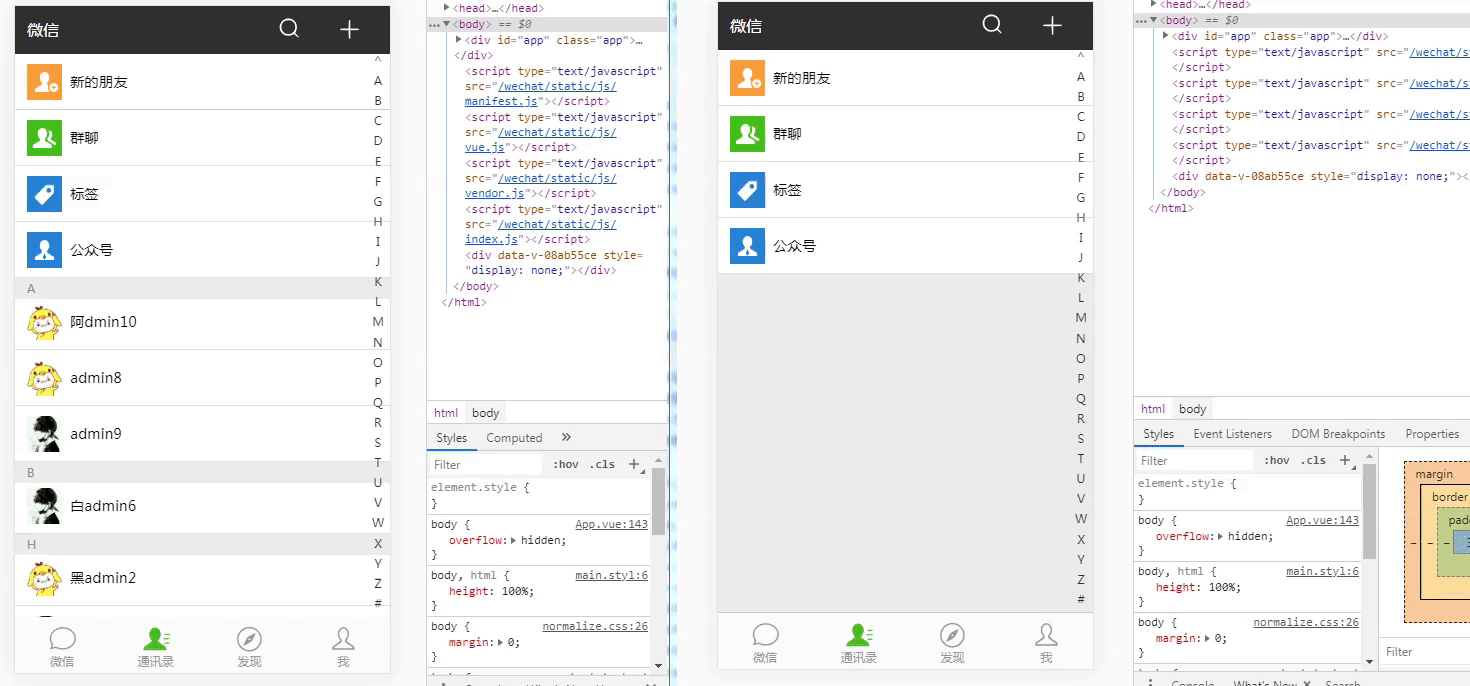The width and height of the screenshot is (1470, 686).
Task: Toggle :hov element state in left DevTools
Action: [566, 464]
